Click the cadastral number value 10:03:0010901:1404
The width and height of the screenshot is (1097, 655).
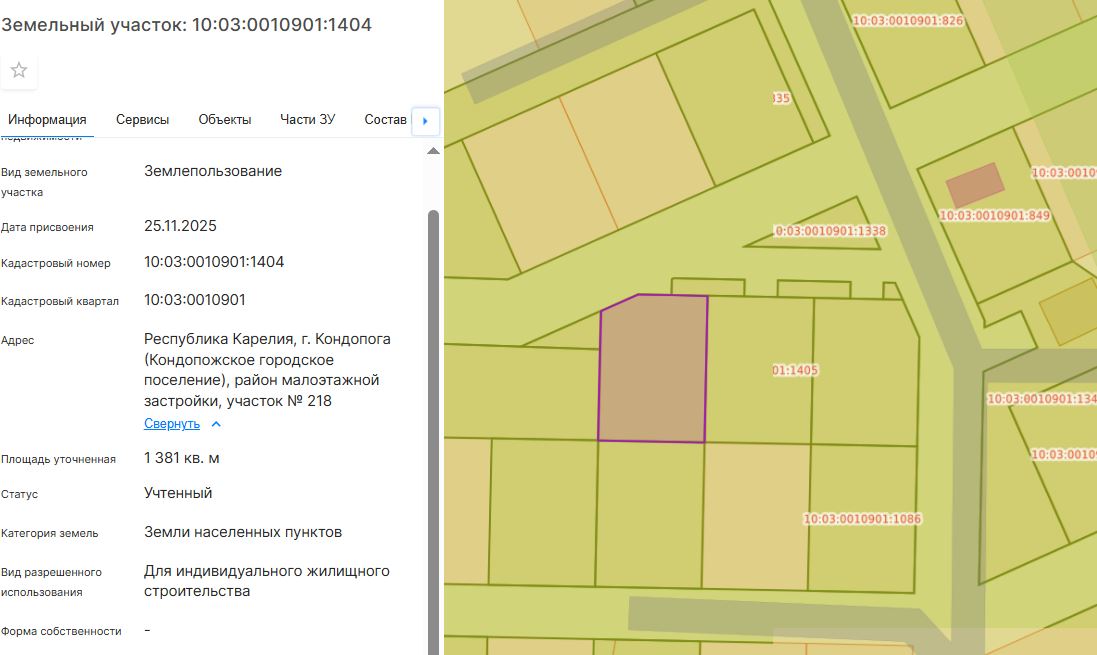tap(214, 262)
